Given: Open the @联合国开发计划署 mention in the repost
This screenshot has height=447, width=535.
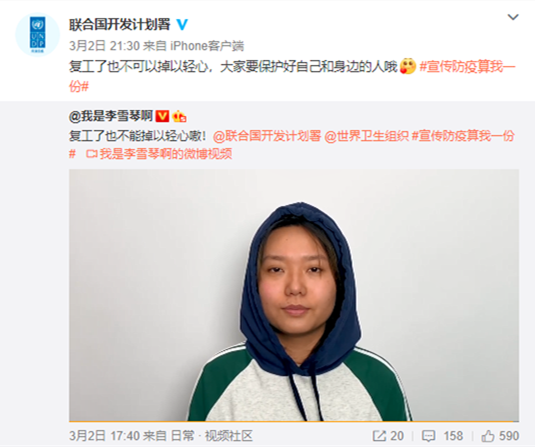Looking at the screenshot, I should point(267,136).
